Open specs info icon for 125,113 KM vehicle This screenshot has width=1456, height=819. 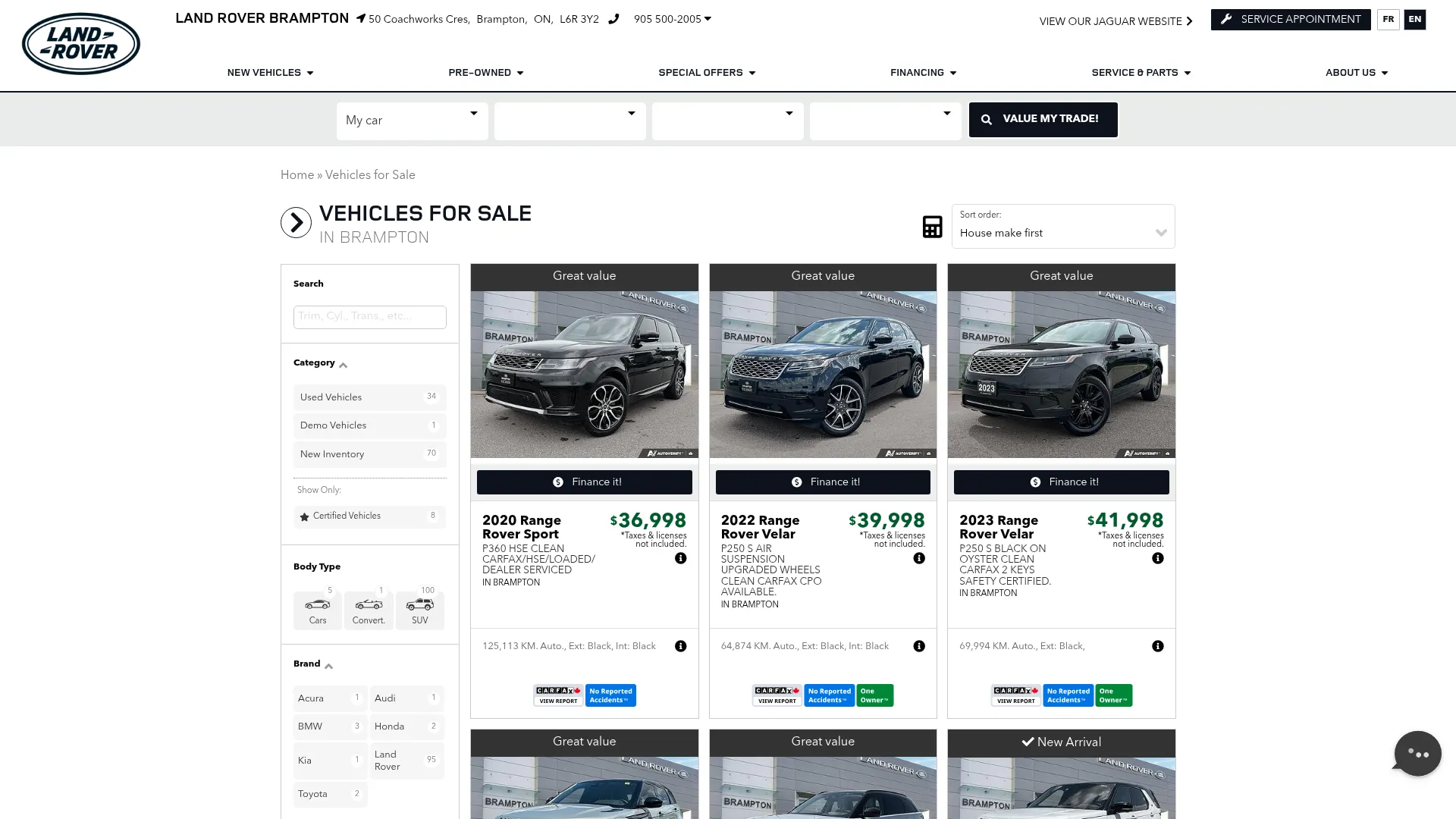[681, 646]
